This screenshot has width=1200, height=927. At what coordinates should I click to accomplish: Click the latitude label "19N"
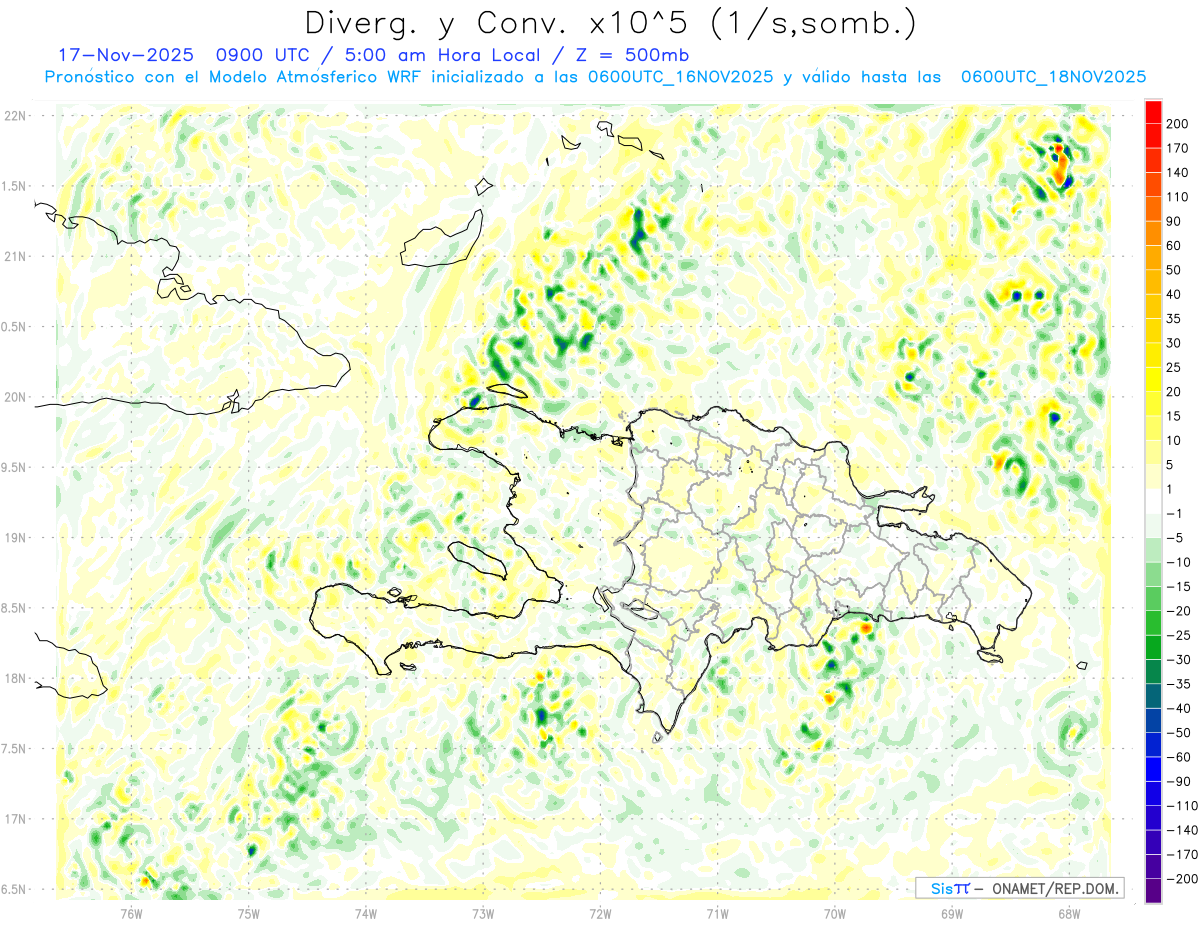click(14, 538)
